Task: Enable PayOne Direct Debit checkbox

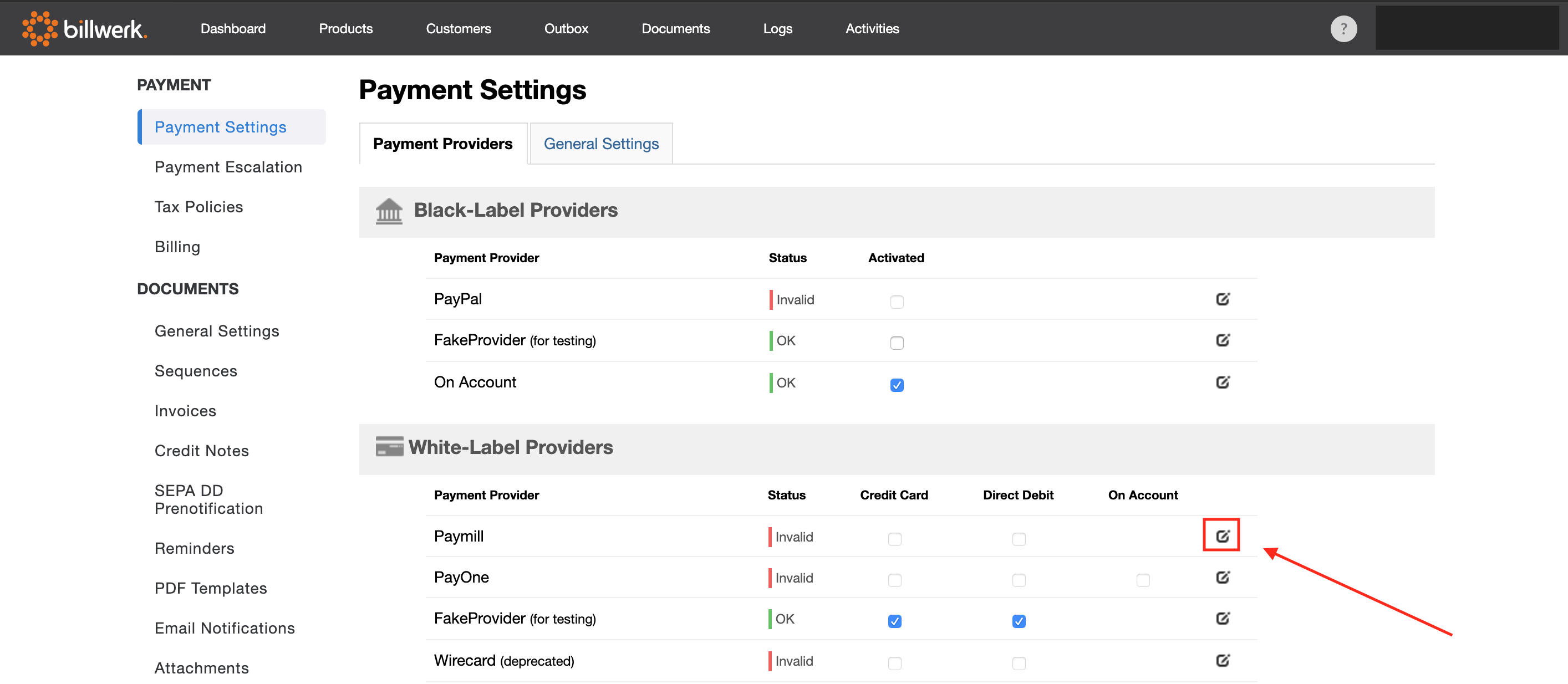Action: click(1019, 579)
